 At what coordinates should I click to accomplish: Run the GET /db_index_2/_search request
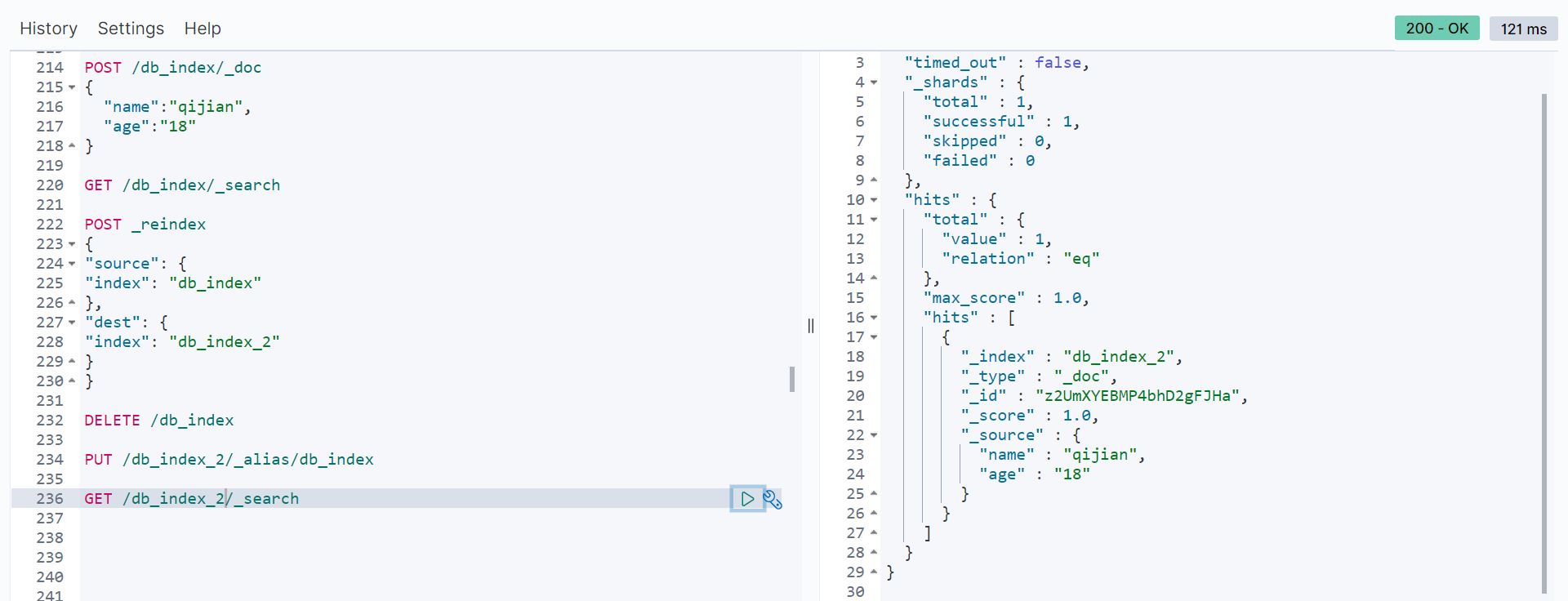coord(747,499)
